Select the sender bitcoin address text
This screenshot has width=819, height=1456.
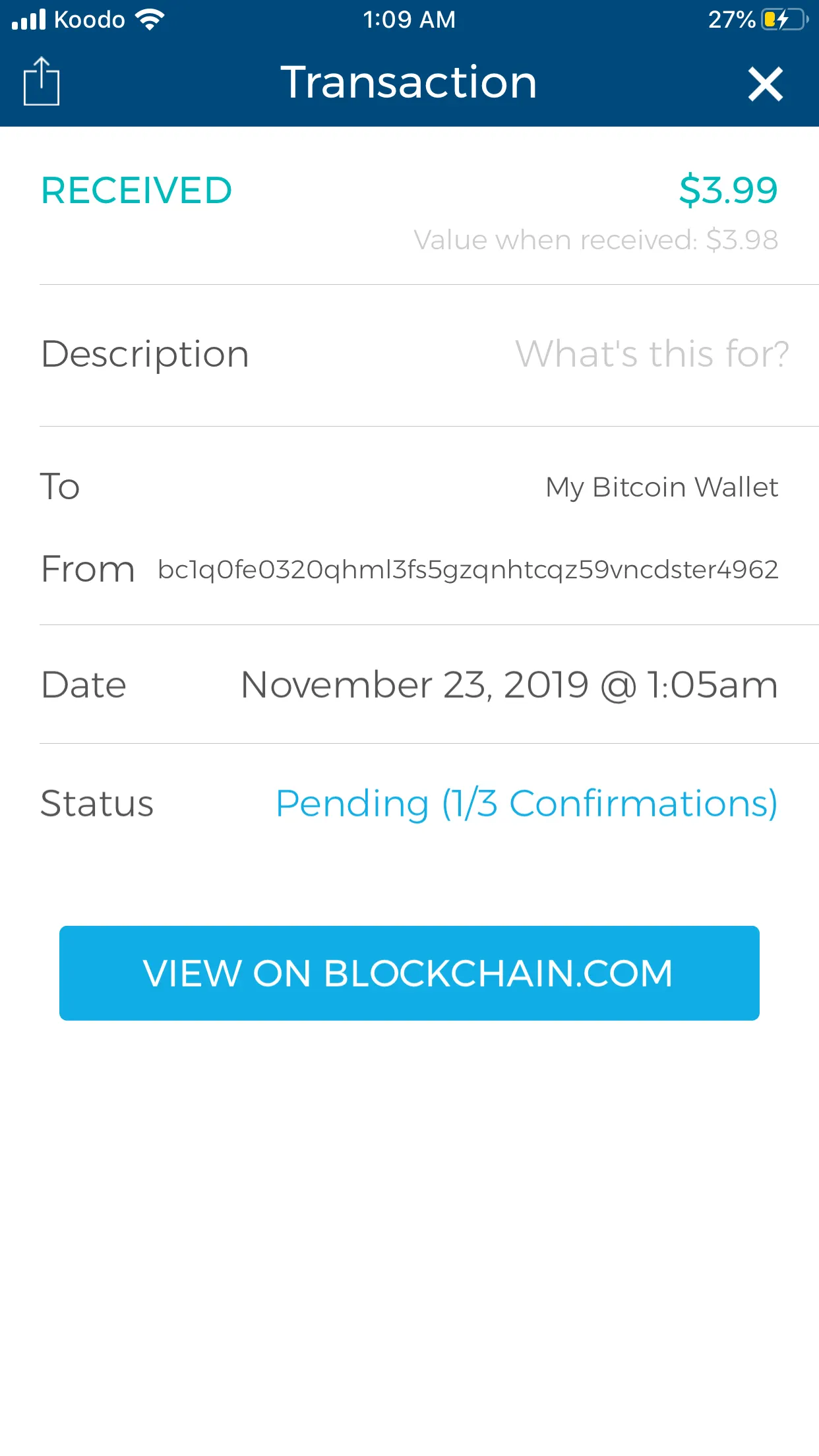(468, 569)
